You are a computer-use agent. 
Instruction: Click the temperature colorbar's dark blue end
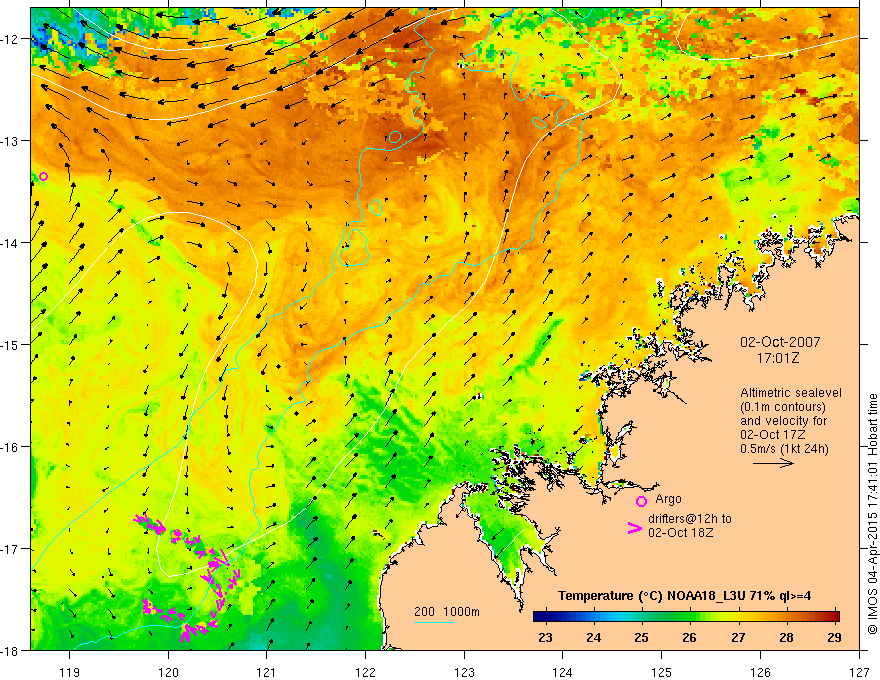click(539, 617)
